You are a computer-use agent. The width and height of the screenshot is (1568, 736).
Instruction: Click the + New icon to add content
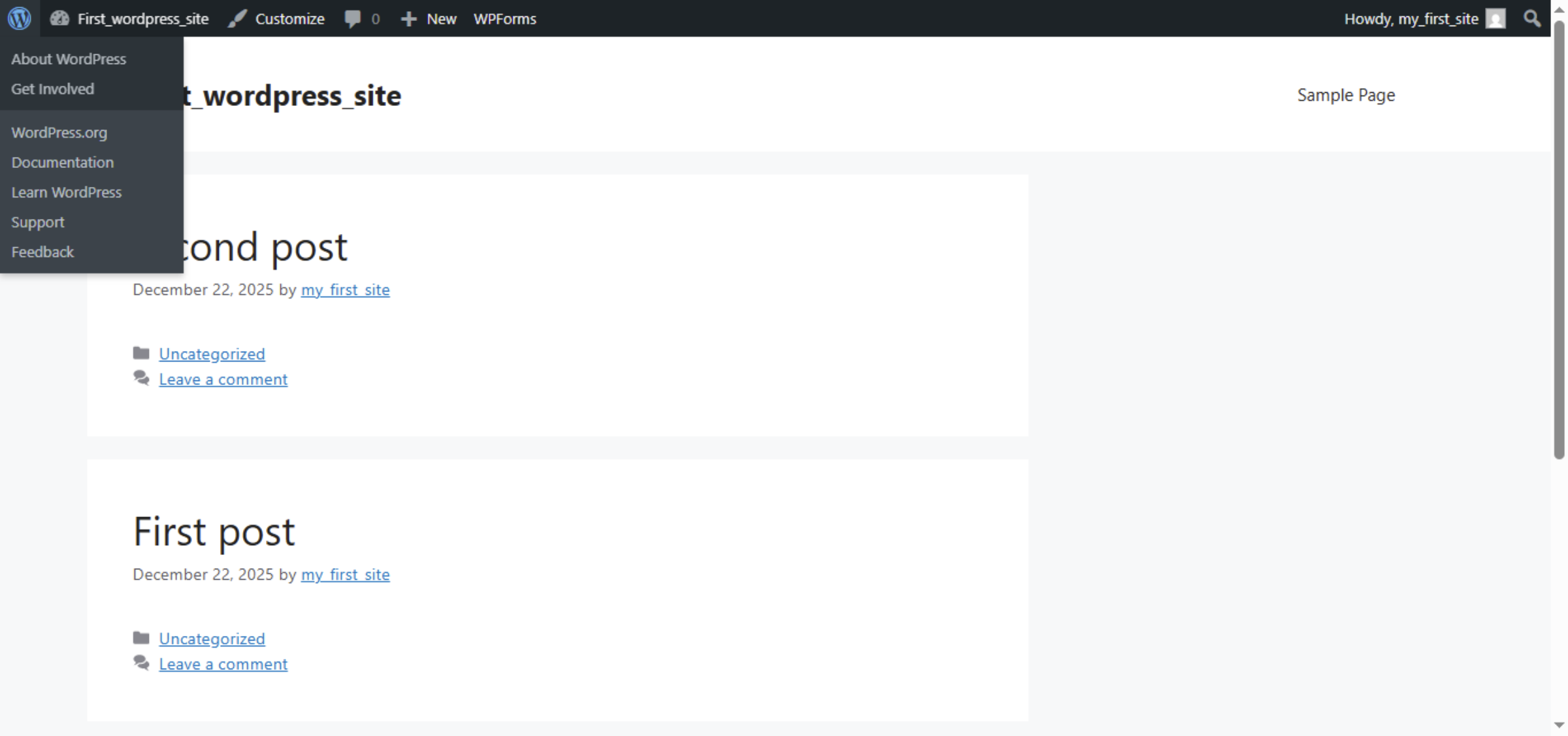coord(408,18)
